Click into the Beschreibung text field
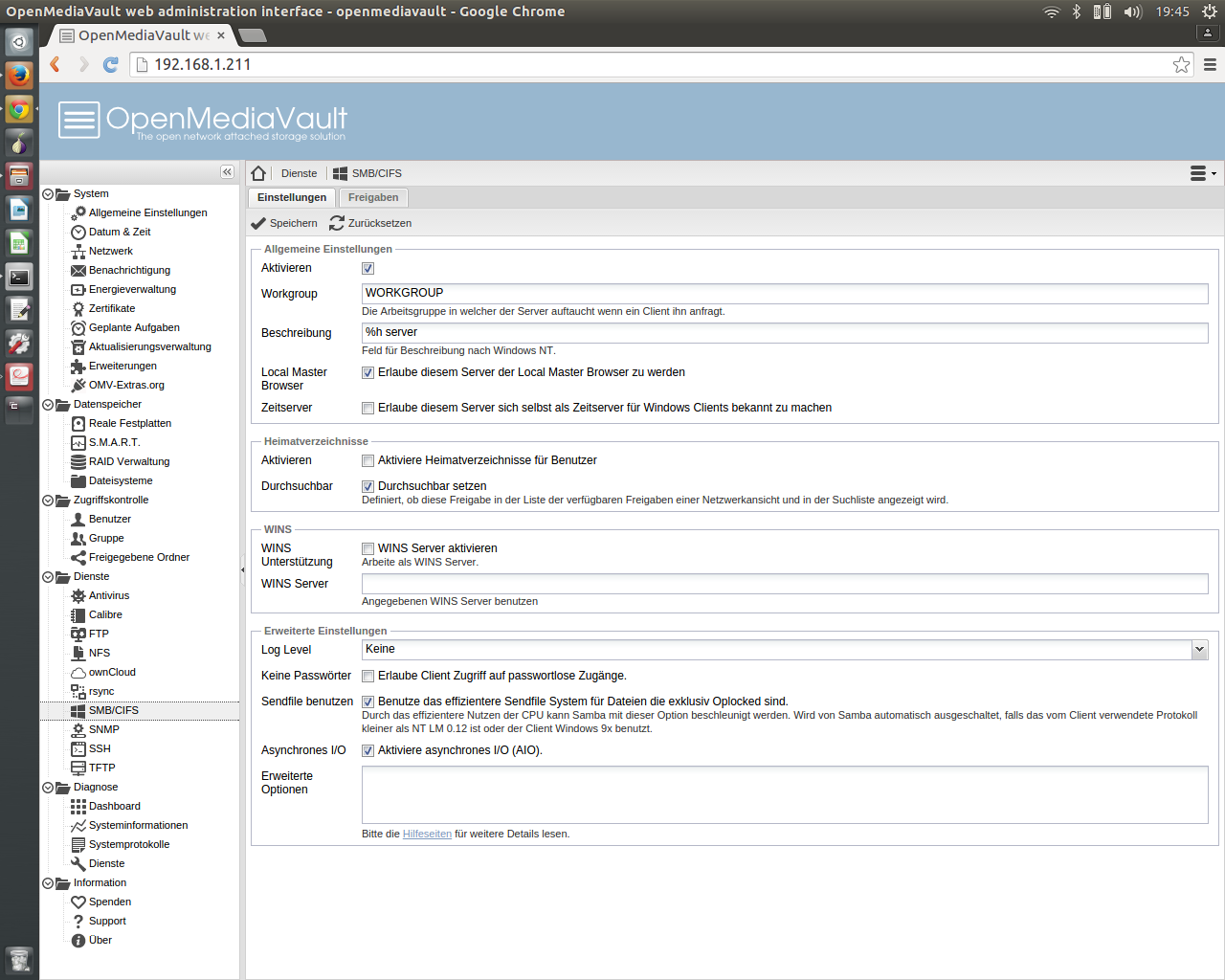 click(x=785, y=332)
